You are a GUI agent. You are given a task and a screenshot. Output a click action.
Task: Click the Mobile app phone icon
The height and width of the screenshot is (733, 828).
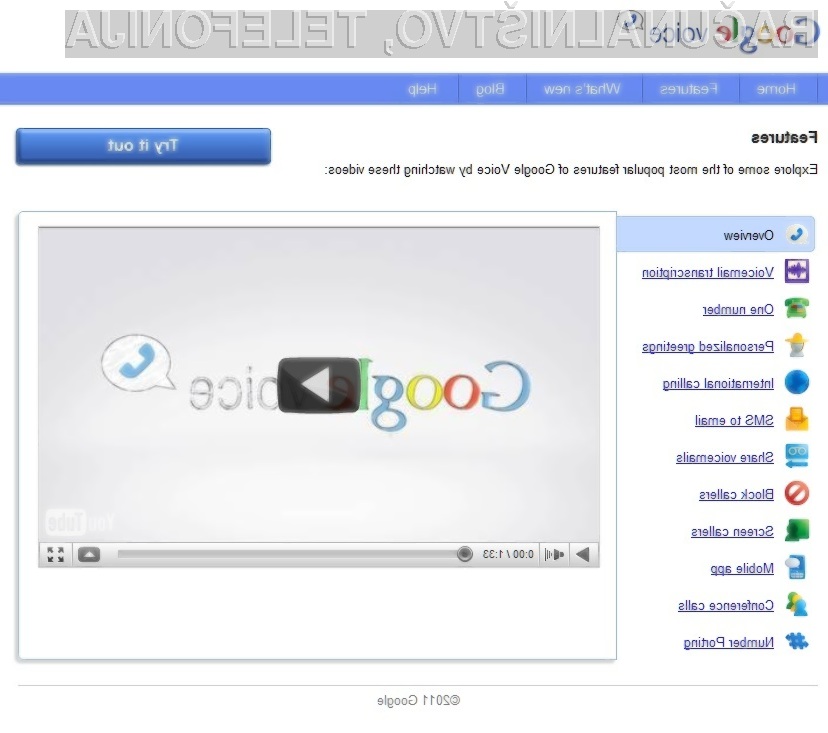point(795,567)
